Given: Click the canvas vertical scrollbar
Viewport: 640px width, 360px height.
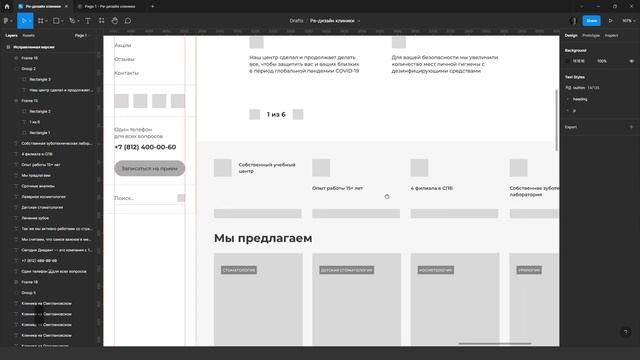Looking at the screenshot, I should [x=556, y=120].
